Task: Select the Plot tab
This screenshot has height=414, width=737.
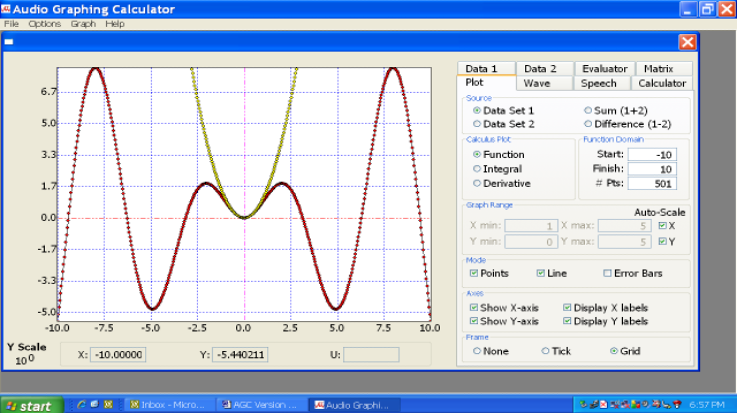Action: tap(486, 83)
